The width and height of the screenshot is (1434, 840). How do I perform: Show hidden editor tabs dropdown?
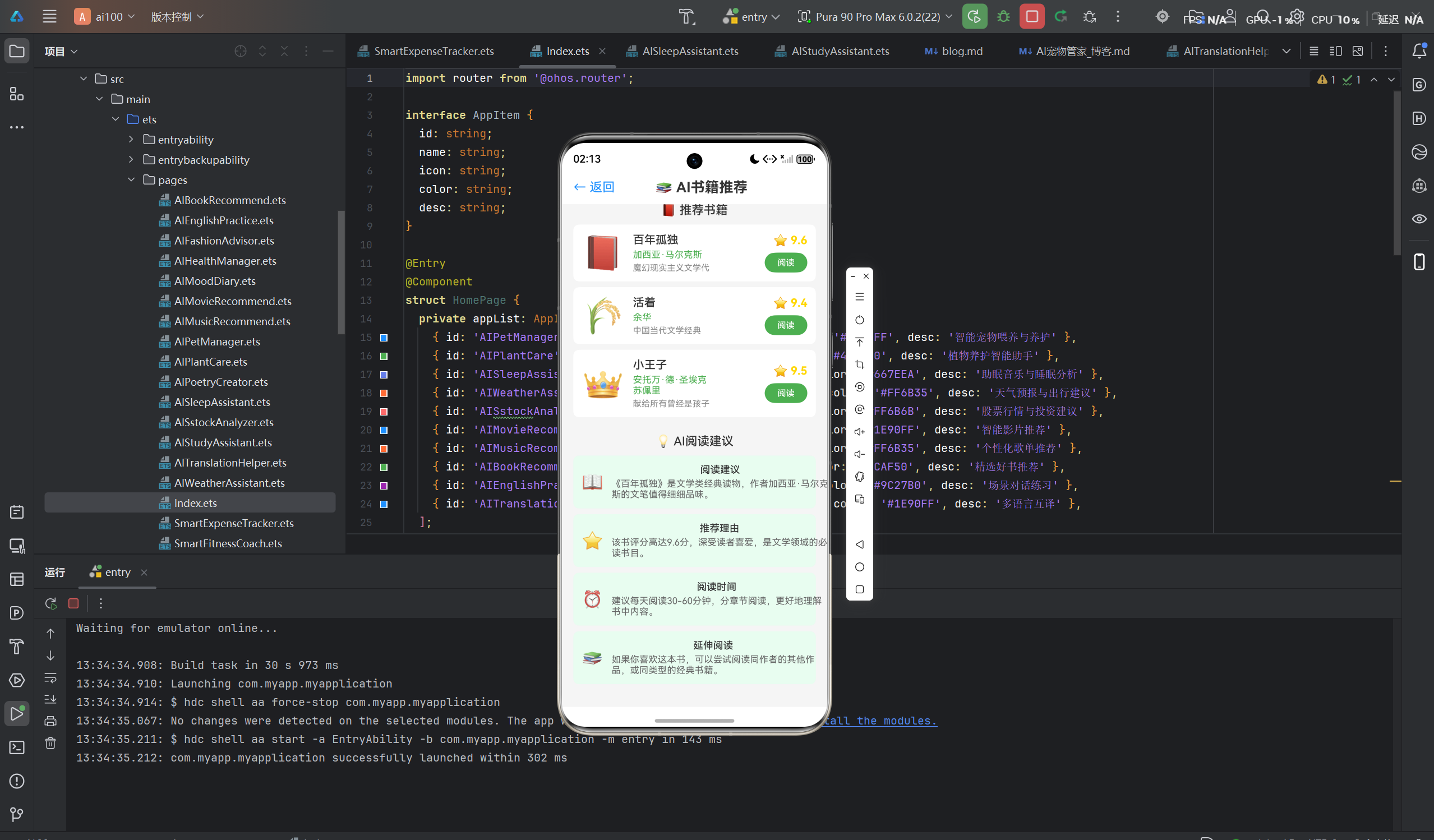click(x=1286, y=51)
